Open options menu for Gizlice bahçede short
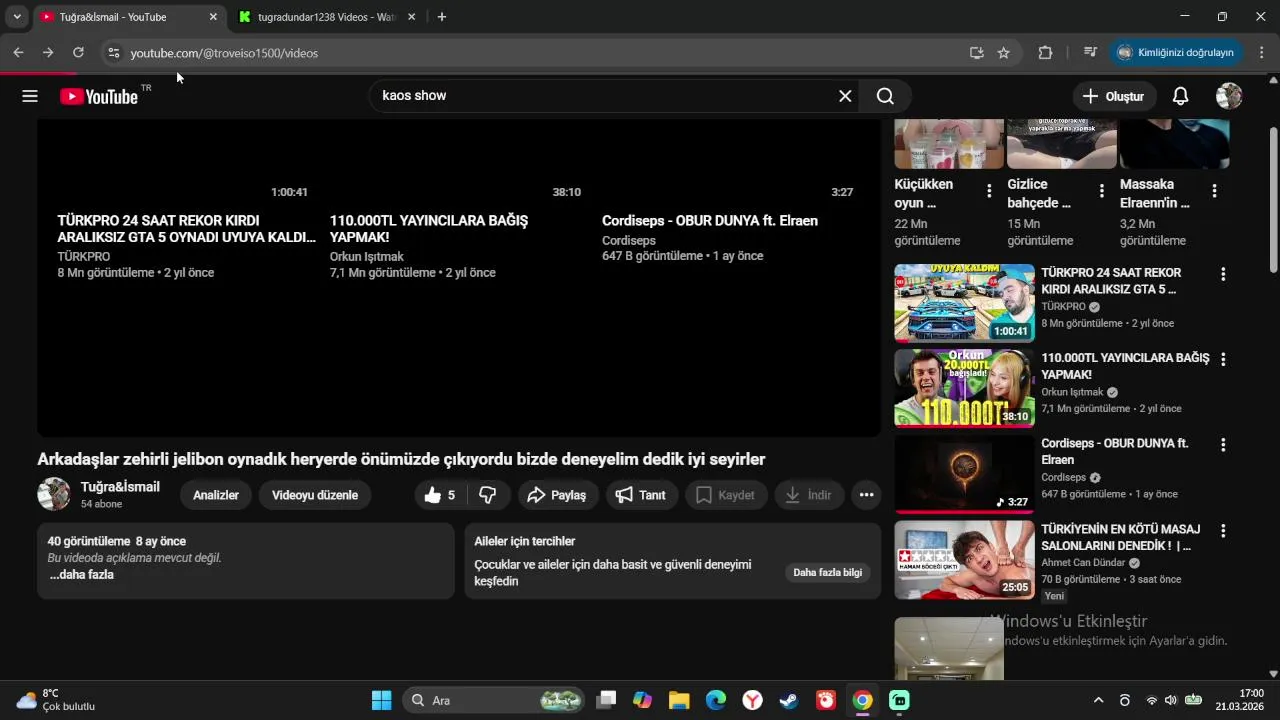This screenshot has width=1280, height=720. [x=1102, y=191]
